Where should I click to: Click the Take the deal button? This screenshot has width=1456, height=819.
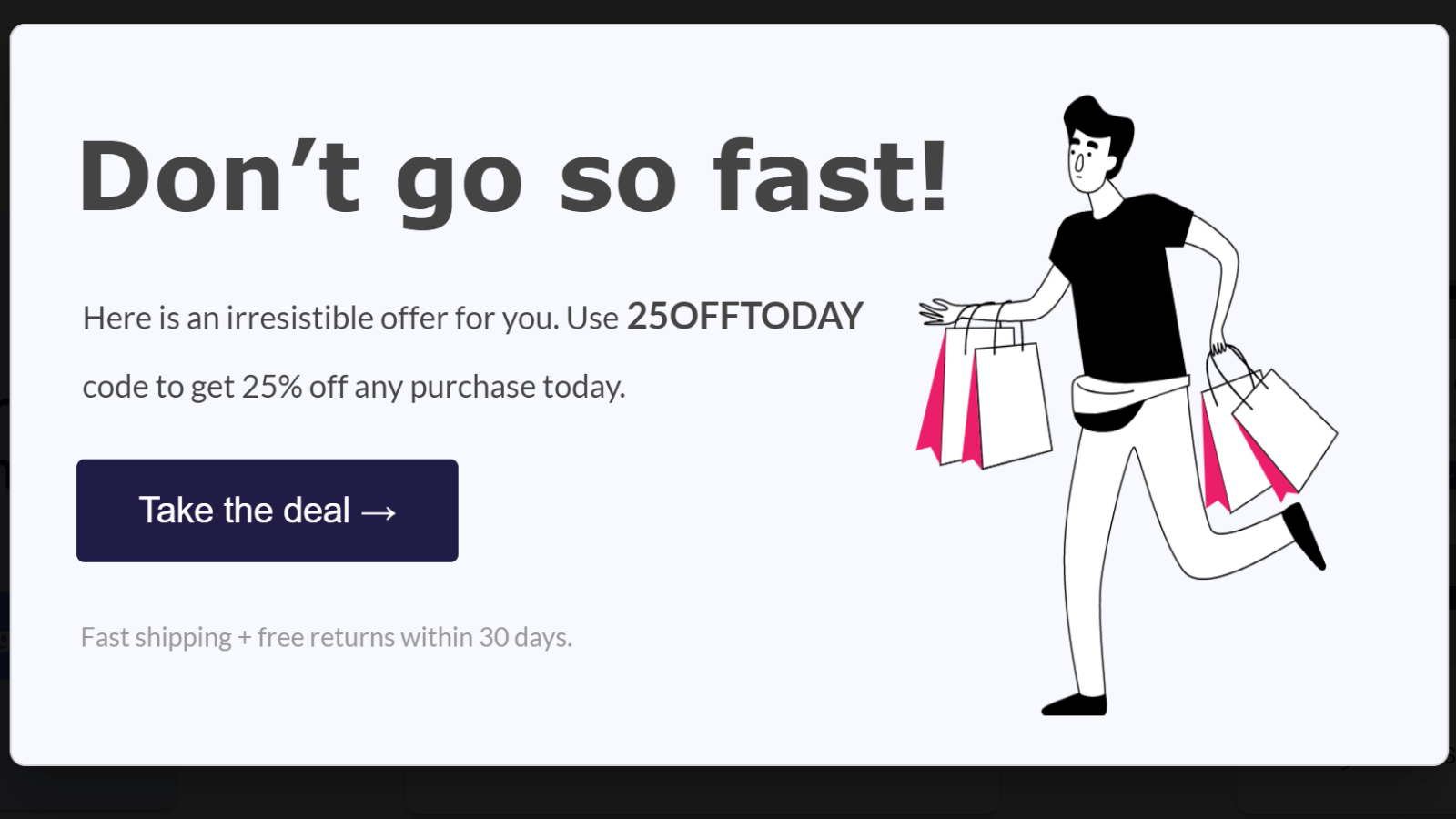click(x=267, y=511)
